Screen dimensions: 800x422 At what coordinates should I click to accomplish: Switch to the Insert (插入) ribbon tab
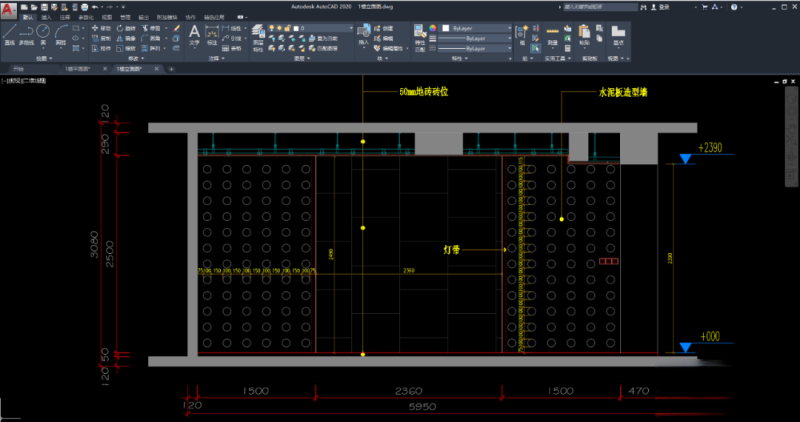pyautogui.click(x=46, y=18)
